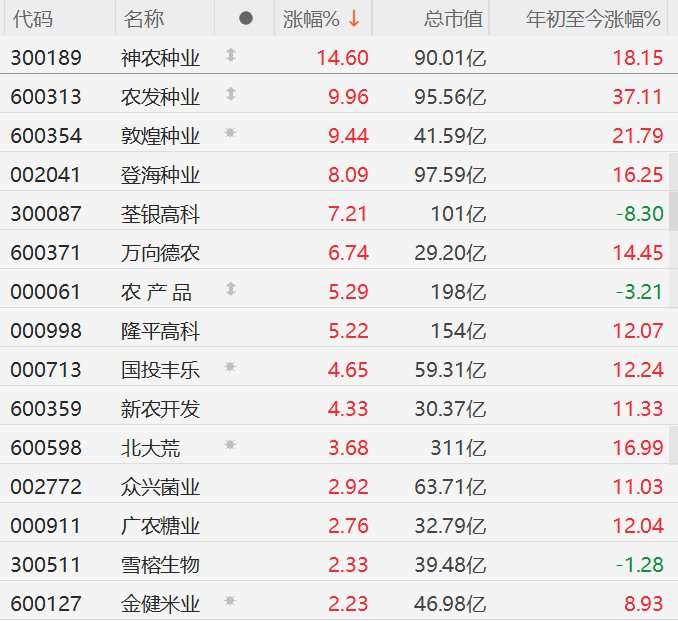
Task: Click stock code 600354
Action: point(46,136)
